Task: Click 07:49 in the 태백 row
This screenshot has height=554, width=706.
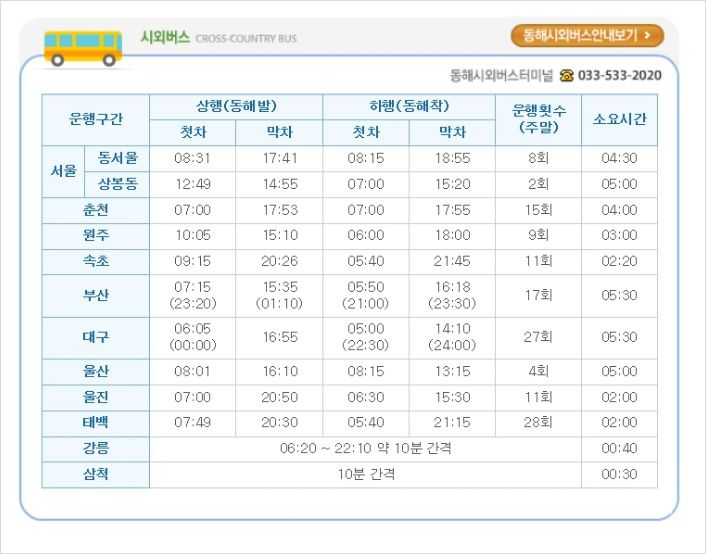Action: 192,422
